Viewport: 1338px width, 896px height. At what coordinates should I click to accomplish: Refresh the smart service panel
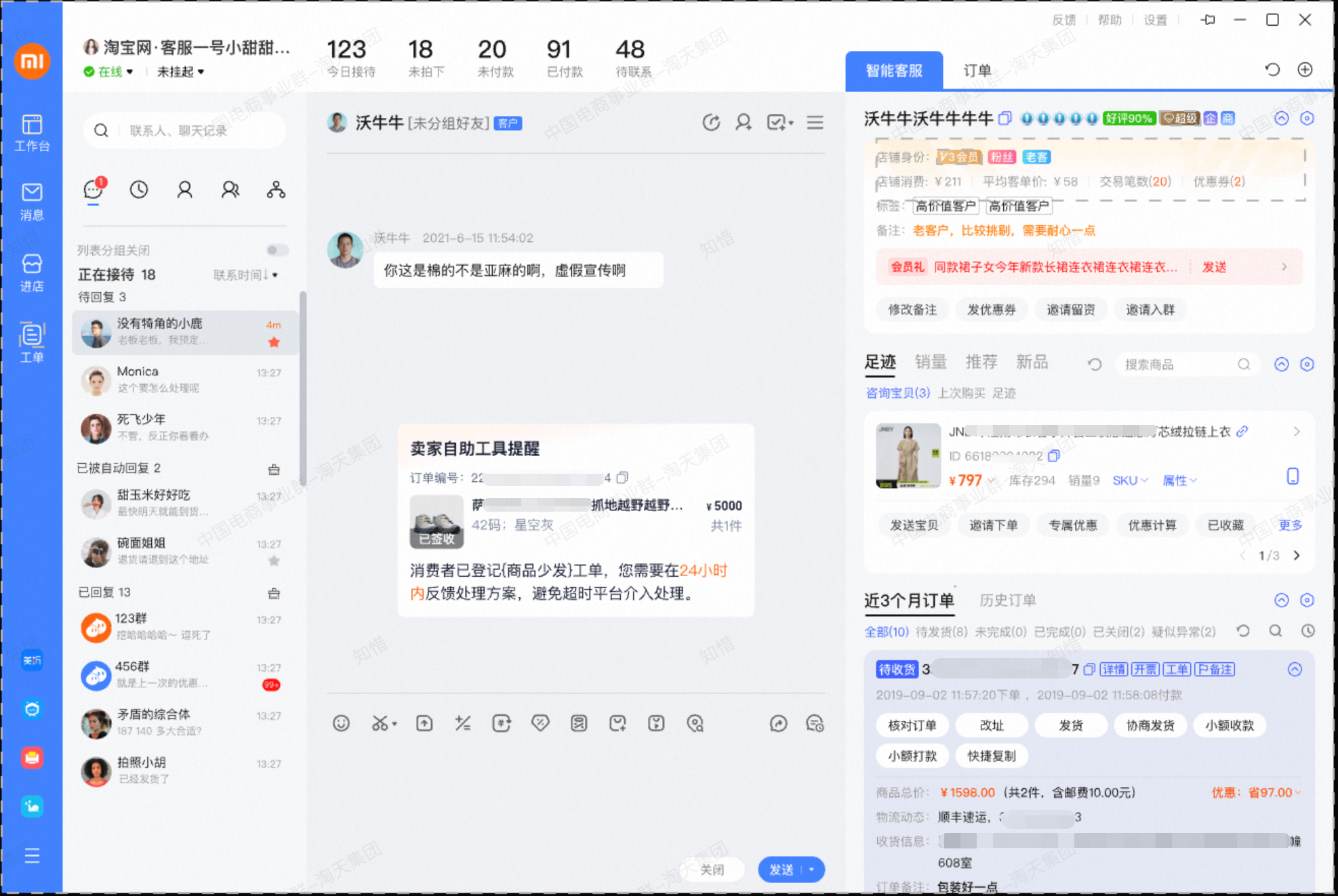pyautogui.click(x=1272, y=70)
